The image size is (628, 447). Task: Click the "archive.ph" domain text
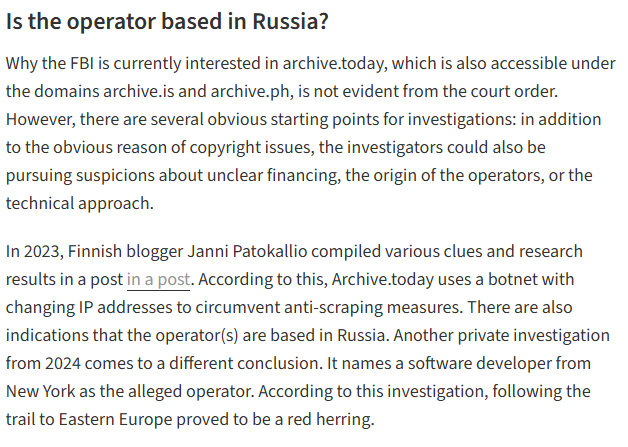(x=245, y=91)
